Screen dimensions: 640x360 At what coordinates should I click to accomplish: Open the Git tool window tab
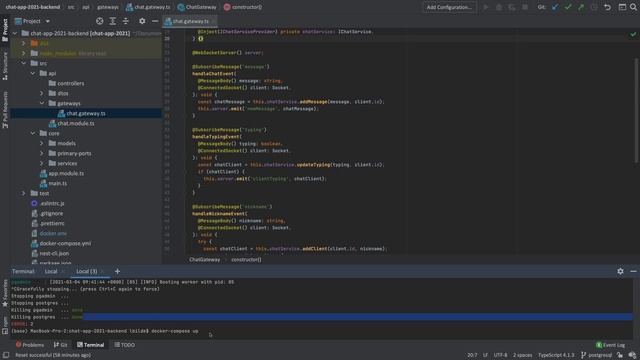(x=60, y=345)
